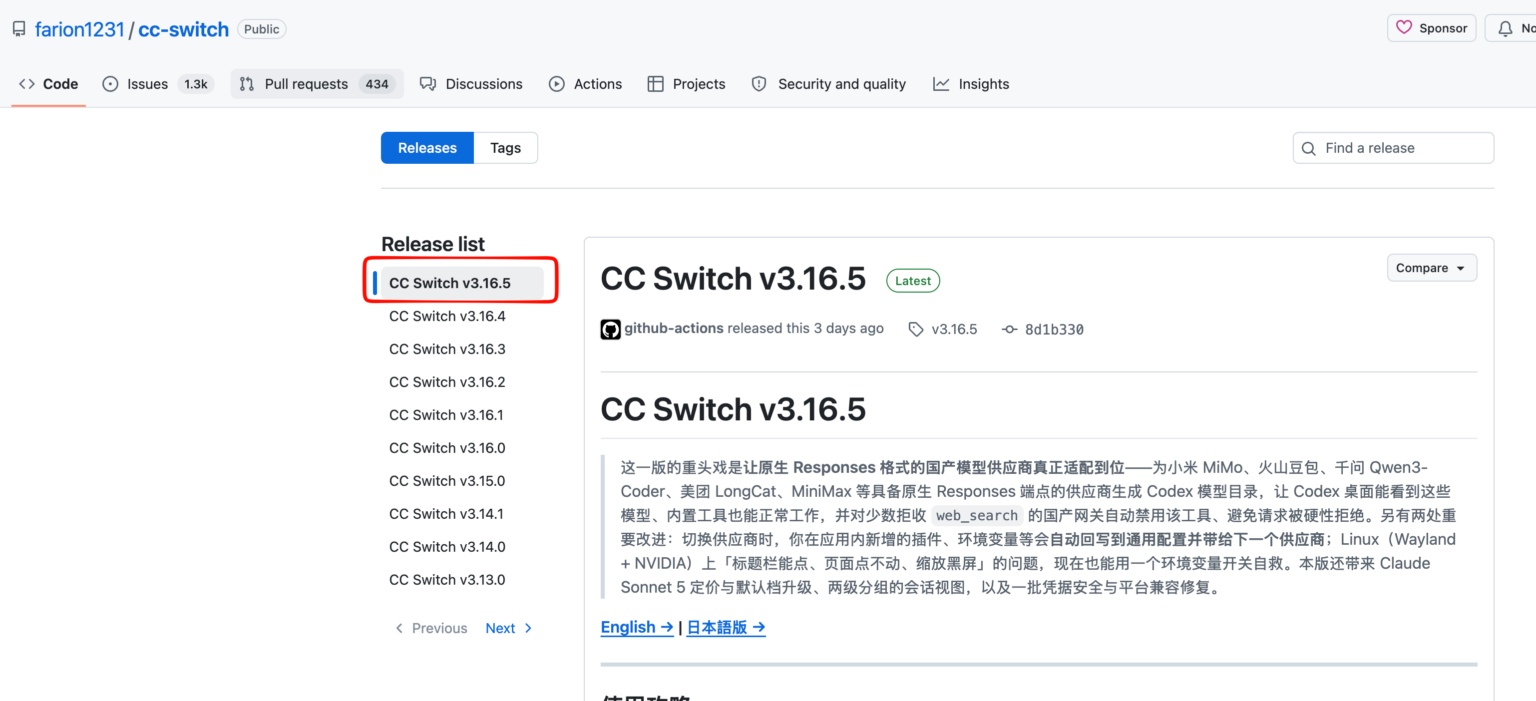Click the github-actions avatar icon

point(610,329)
